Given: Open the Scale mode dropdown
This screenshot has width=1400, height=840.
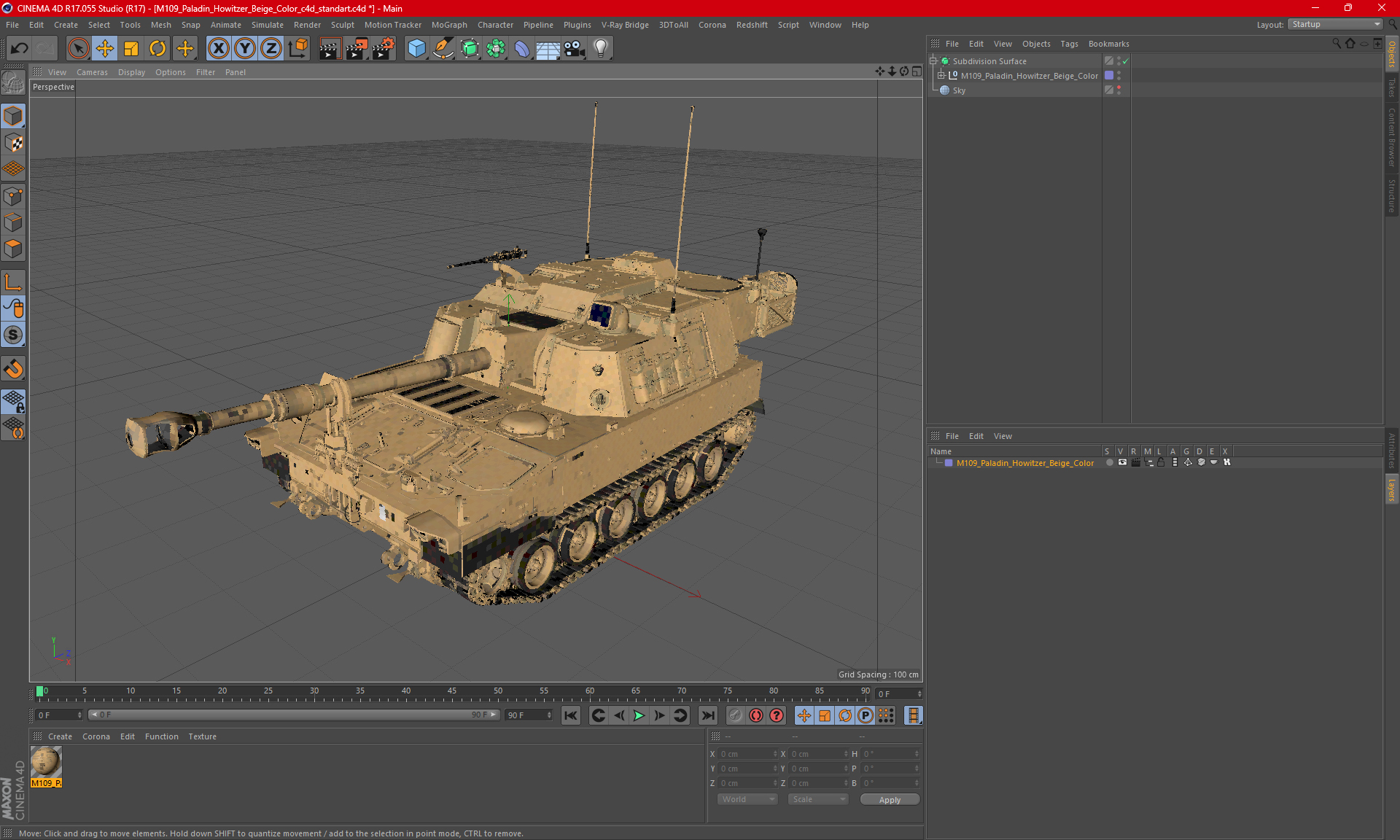Looking at the screenshot, I should [819, 799].
